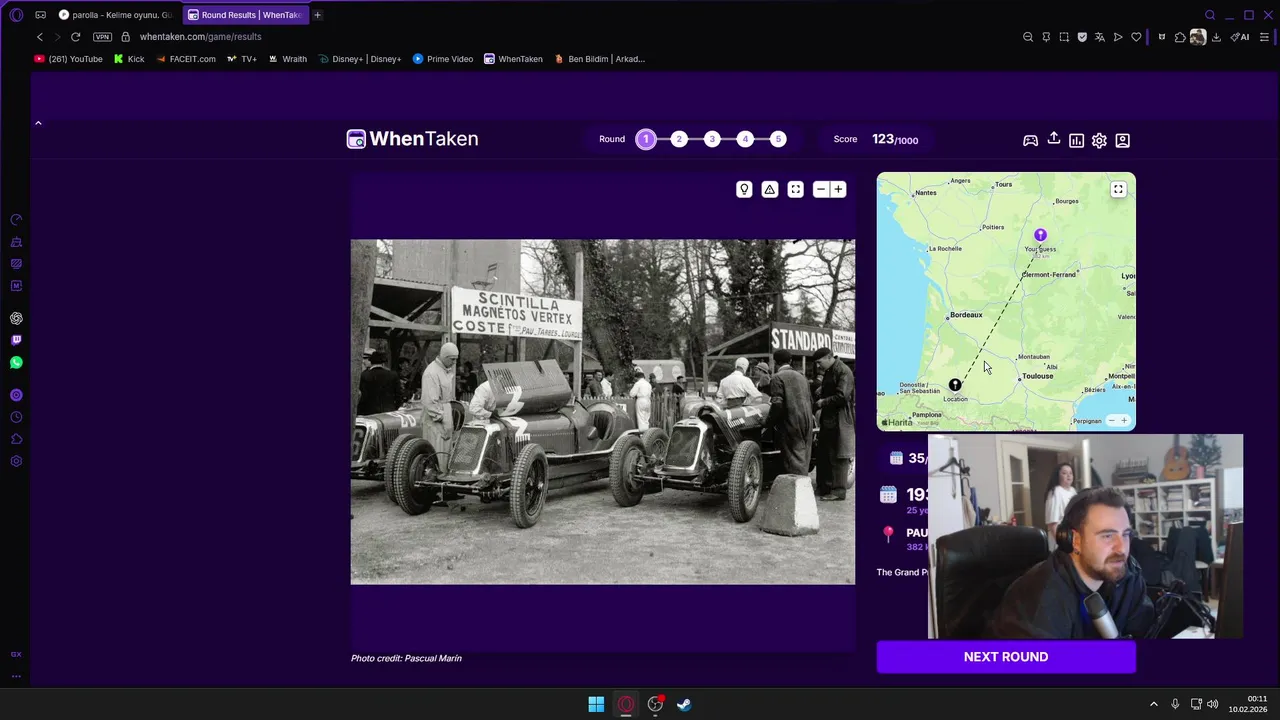Open the taskbar clock and date
This screenshot has height=720, width=1280.
[x=1249, y=704]
